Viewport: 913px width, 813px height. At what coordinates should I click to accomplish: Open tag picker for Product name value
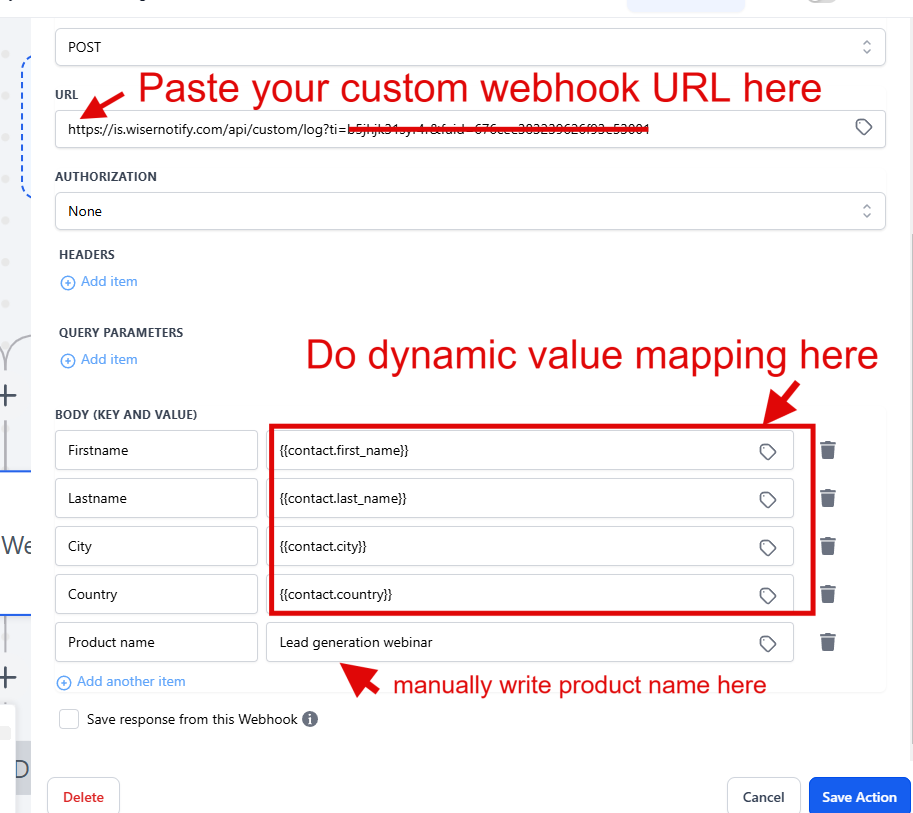767,643
